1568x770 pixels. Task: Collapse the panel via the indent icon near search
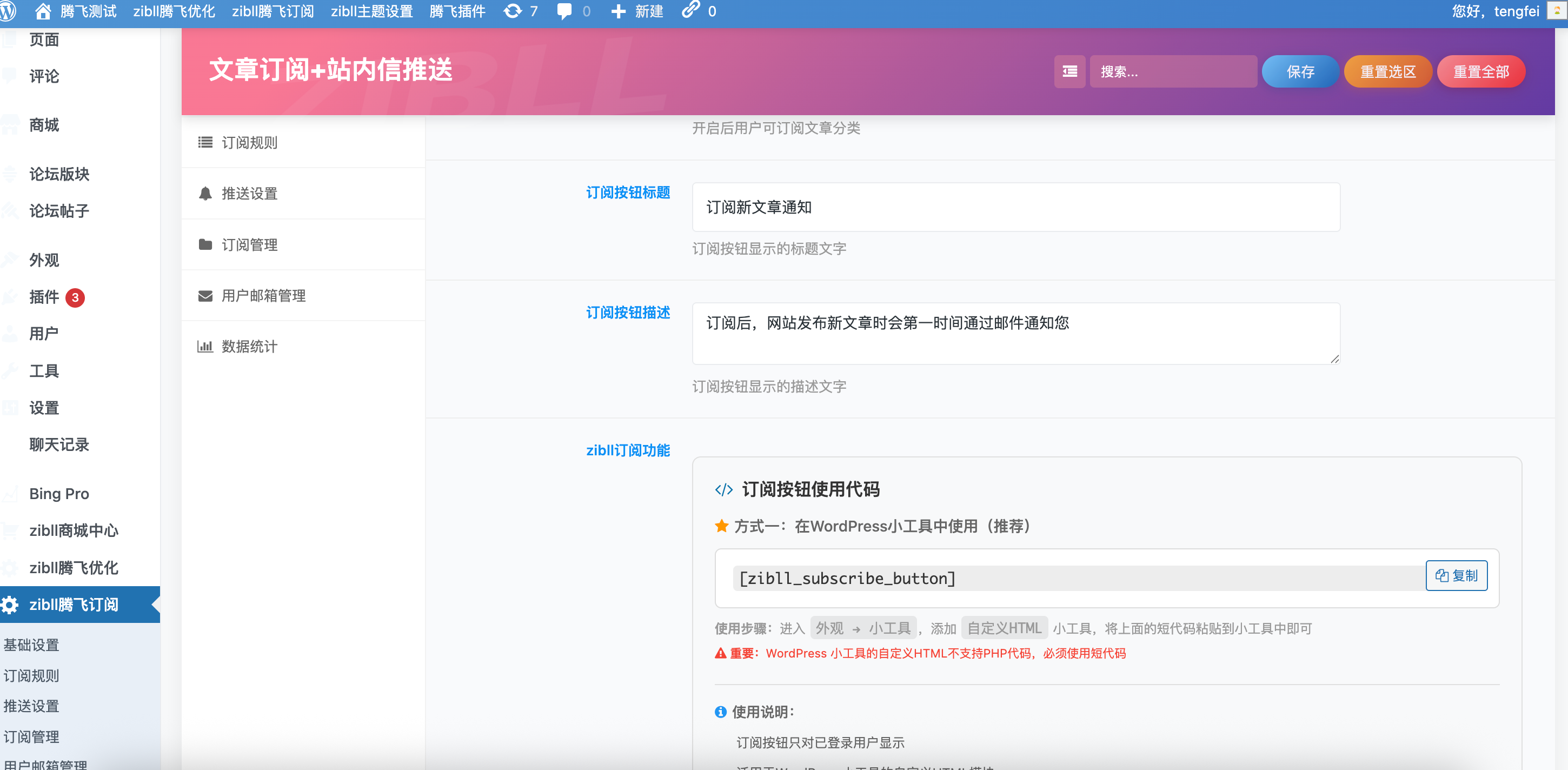pyautogui.click(x=1069, y=71)
